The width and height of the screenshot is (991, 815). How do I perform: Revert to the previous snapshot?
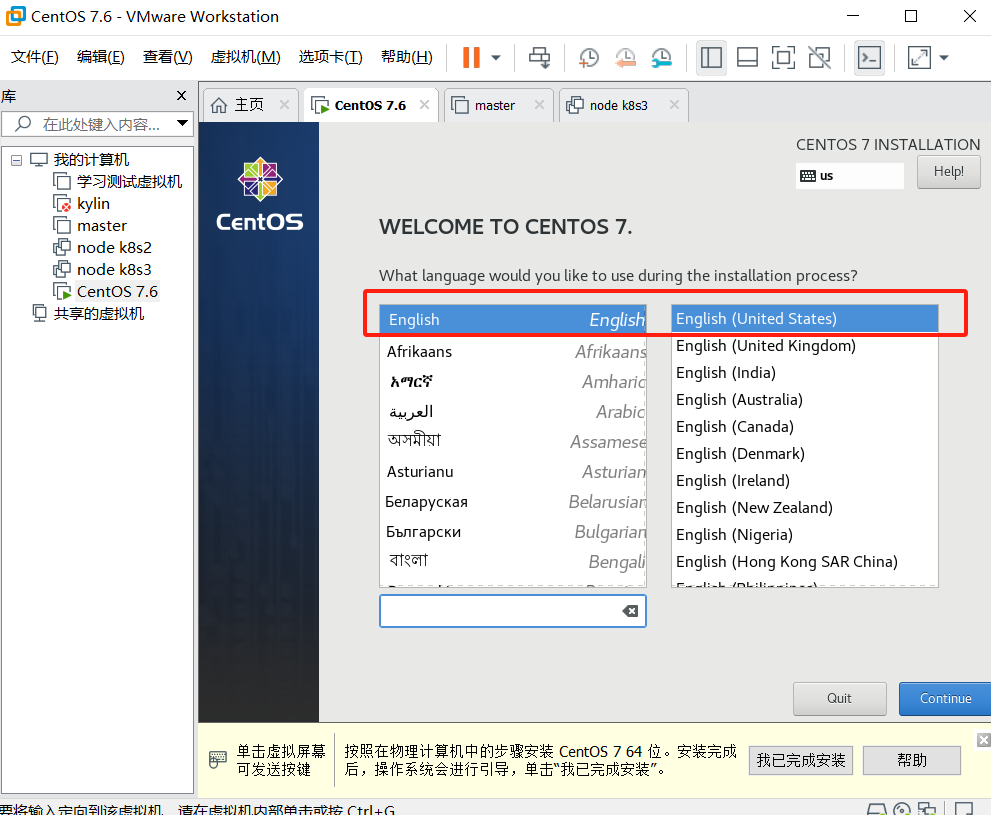(x=625, y=57)
